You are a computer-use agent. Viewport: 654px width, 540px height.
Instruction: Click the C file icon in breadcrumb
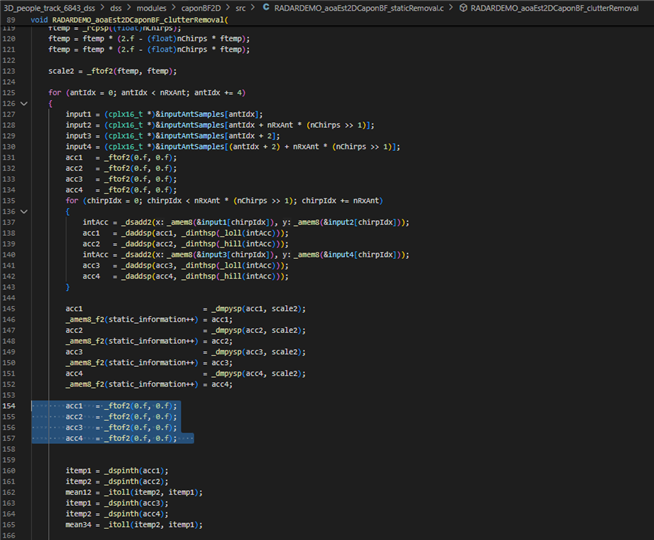pos(266,8)
